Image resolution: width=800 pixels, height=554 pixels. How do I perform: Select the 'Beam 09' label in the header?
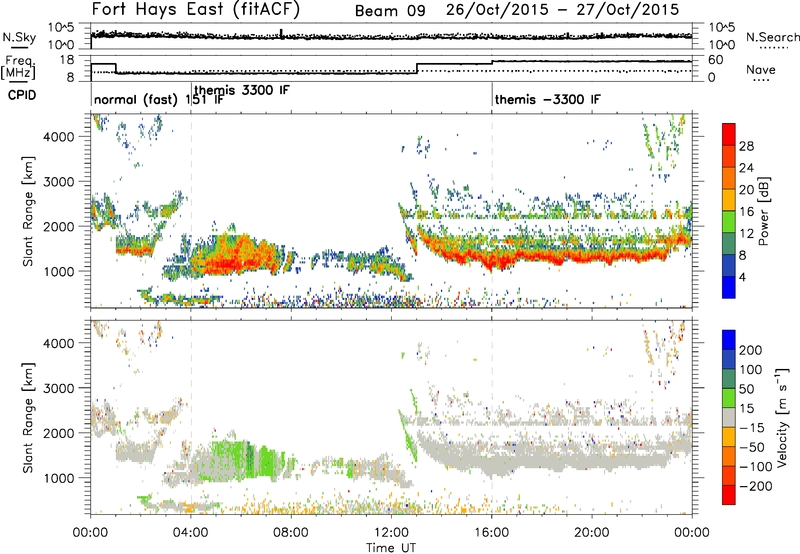pos(390,11)
